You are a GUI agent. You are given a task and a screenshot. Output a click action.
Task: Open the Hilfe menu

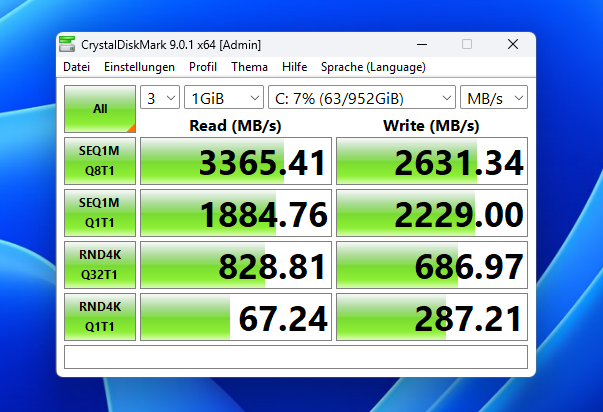[294, 67]
